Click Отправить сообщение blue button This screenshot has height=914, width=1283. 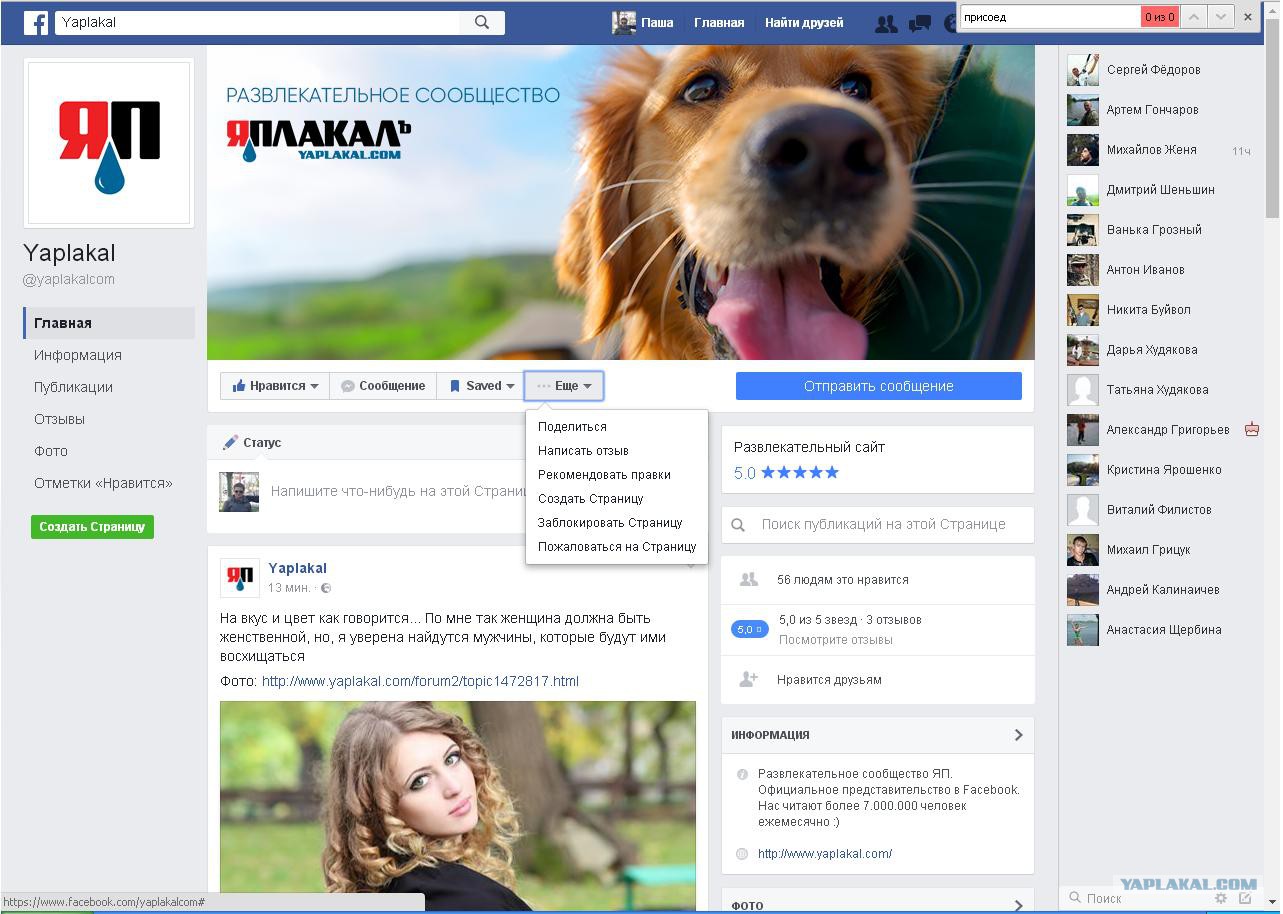pos(878,386)
